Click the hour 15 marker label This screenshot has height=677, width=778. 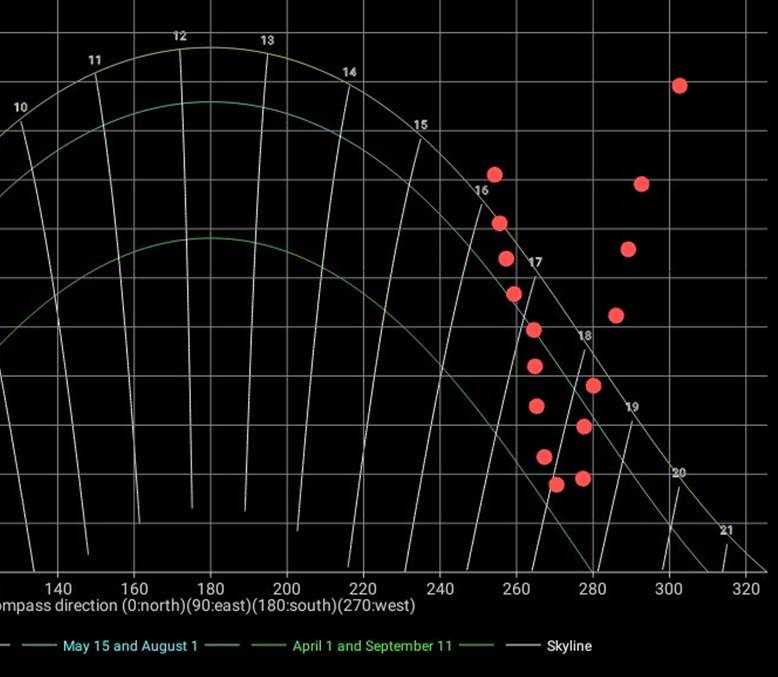[420, 125]
